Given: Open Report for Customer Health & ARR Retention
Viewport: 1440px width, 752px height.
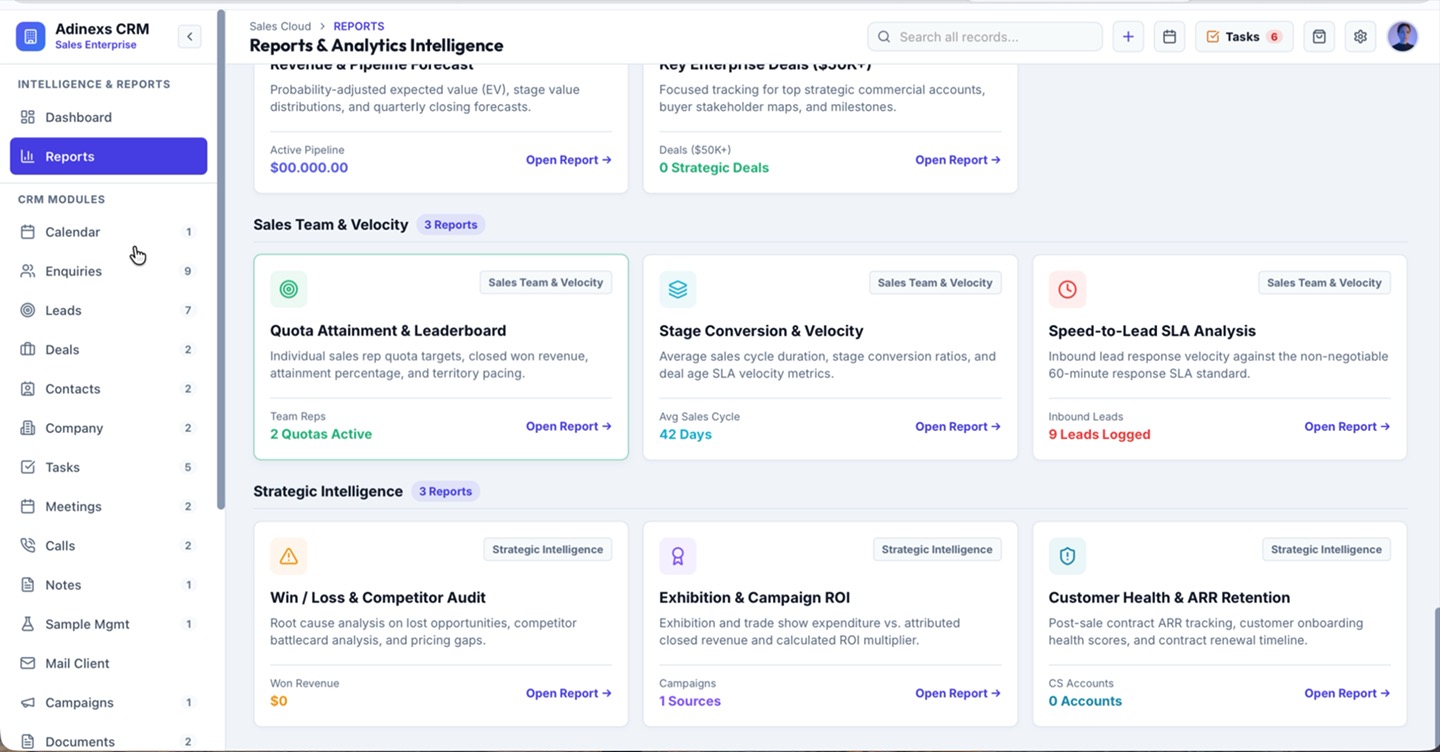Looking at the screenshot, I should (1347, 694).
